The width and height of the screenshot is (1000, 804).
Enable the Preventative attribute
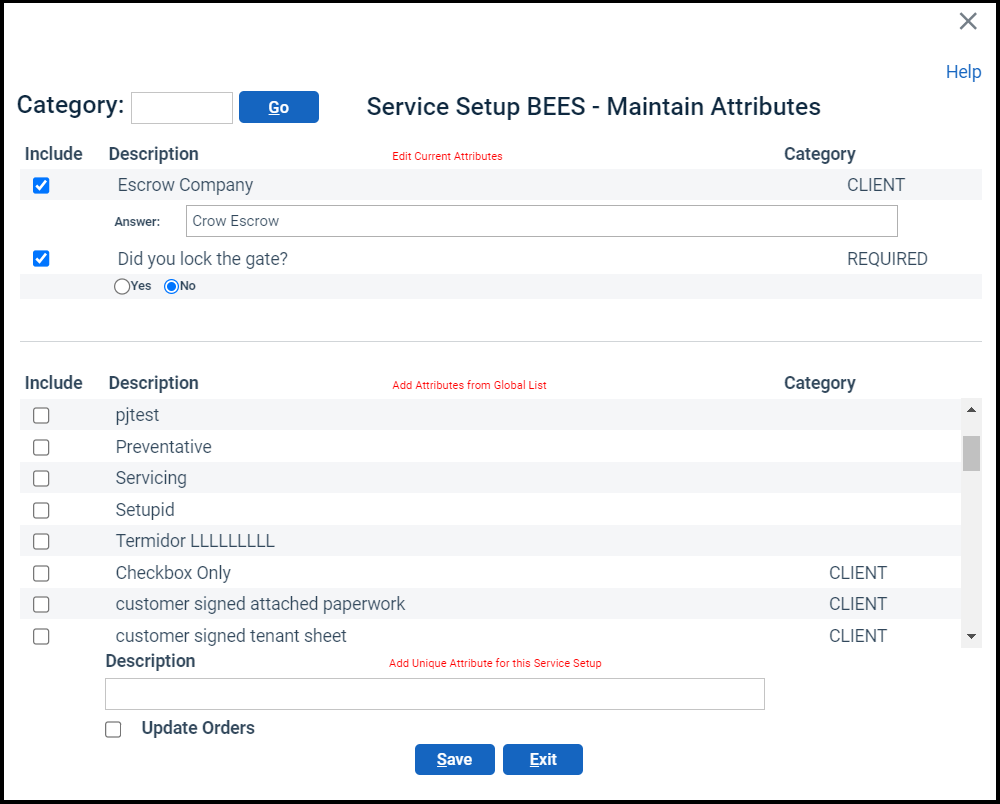pos(41,447)
